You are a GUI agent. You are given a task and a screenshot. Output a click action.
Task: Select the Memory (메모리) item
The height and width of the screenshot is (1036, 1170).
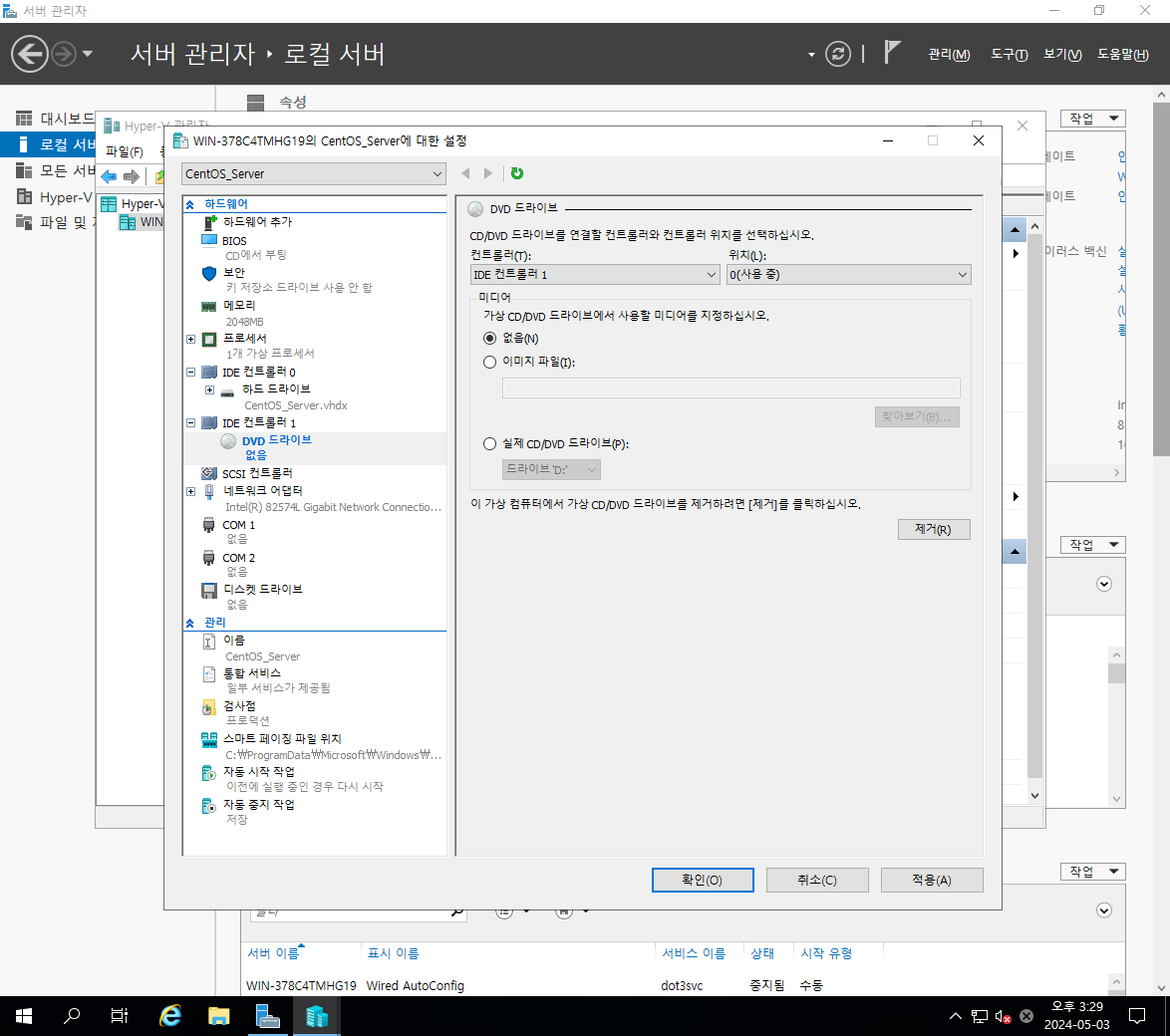[239, 305]
